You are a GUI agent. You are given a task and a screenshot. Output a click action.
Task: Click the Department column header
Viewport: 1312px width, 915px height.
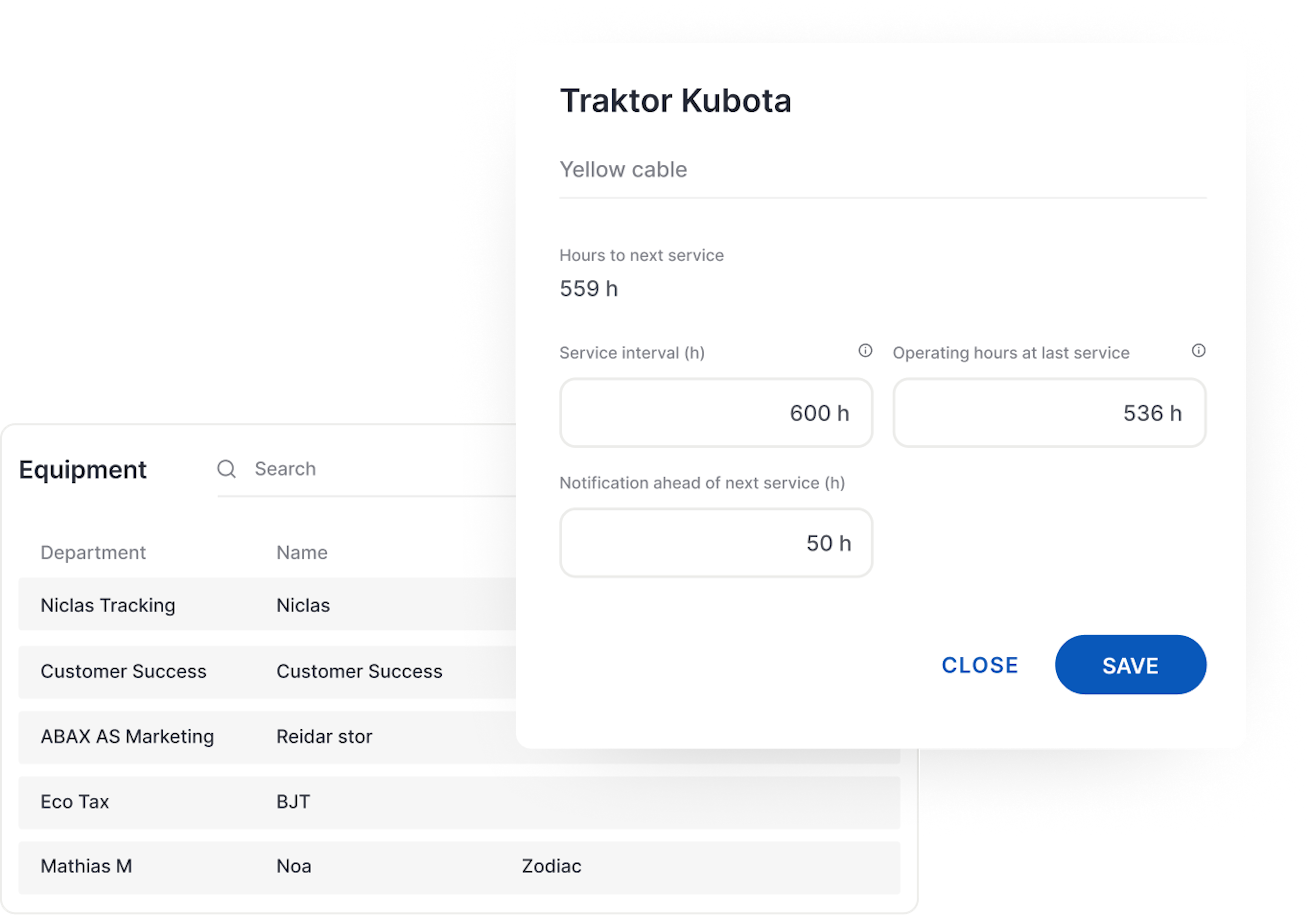[x=93, y=553]
